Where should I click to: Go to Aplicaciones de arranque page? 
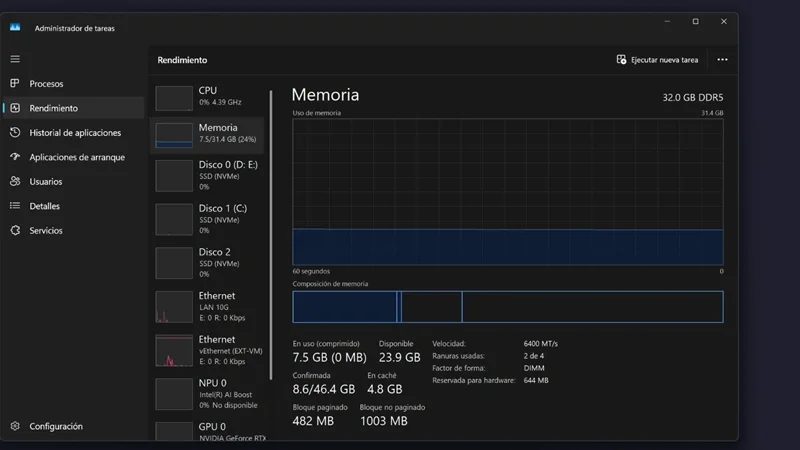coord(77,157)
